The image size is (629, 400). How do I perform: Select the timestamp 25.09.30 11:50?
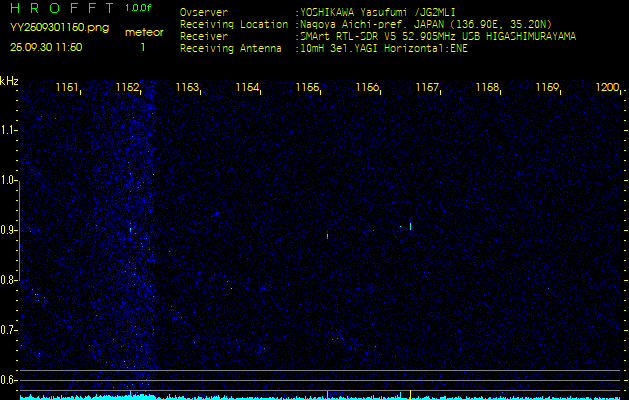coord(46,47)
